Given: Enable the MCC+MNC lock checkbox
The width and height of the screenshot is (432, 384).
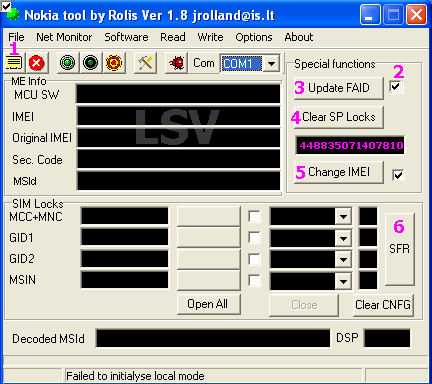Looking at the screenshot, I should click(x=254, y=217).
